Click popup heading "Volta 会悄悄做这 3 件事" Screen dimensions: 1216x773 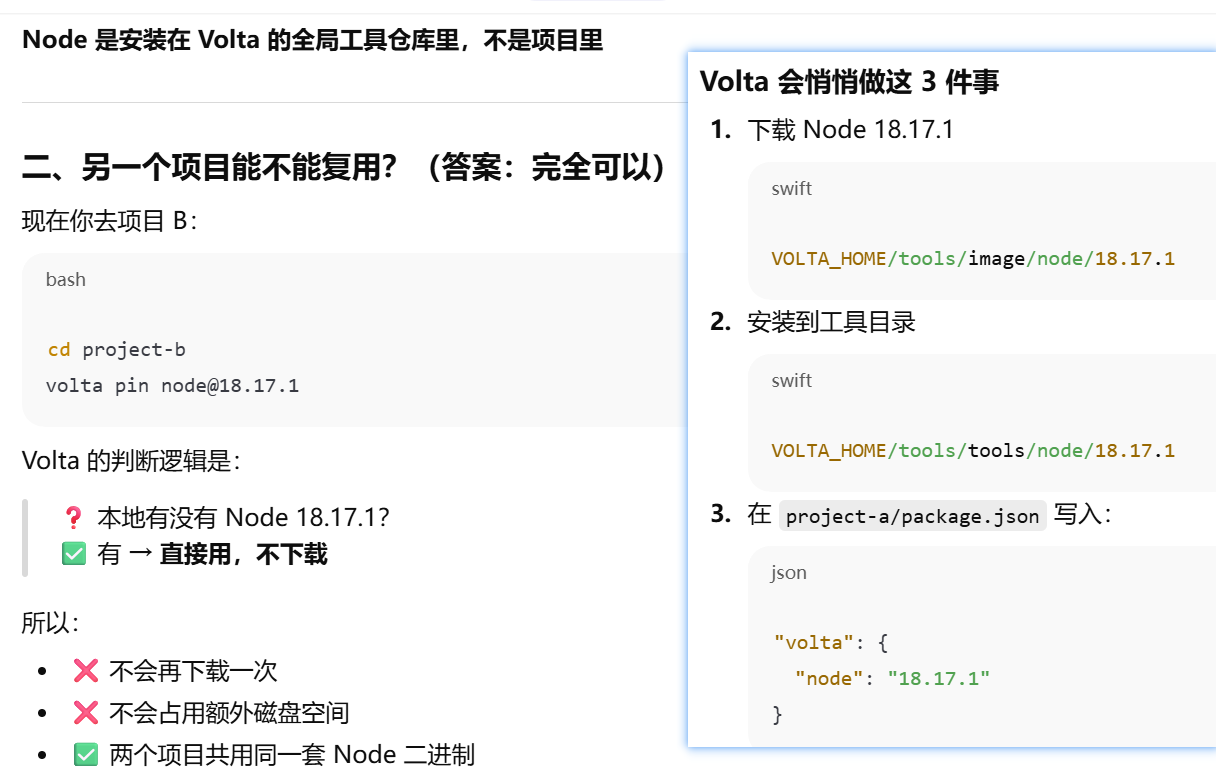coord(849,81)
